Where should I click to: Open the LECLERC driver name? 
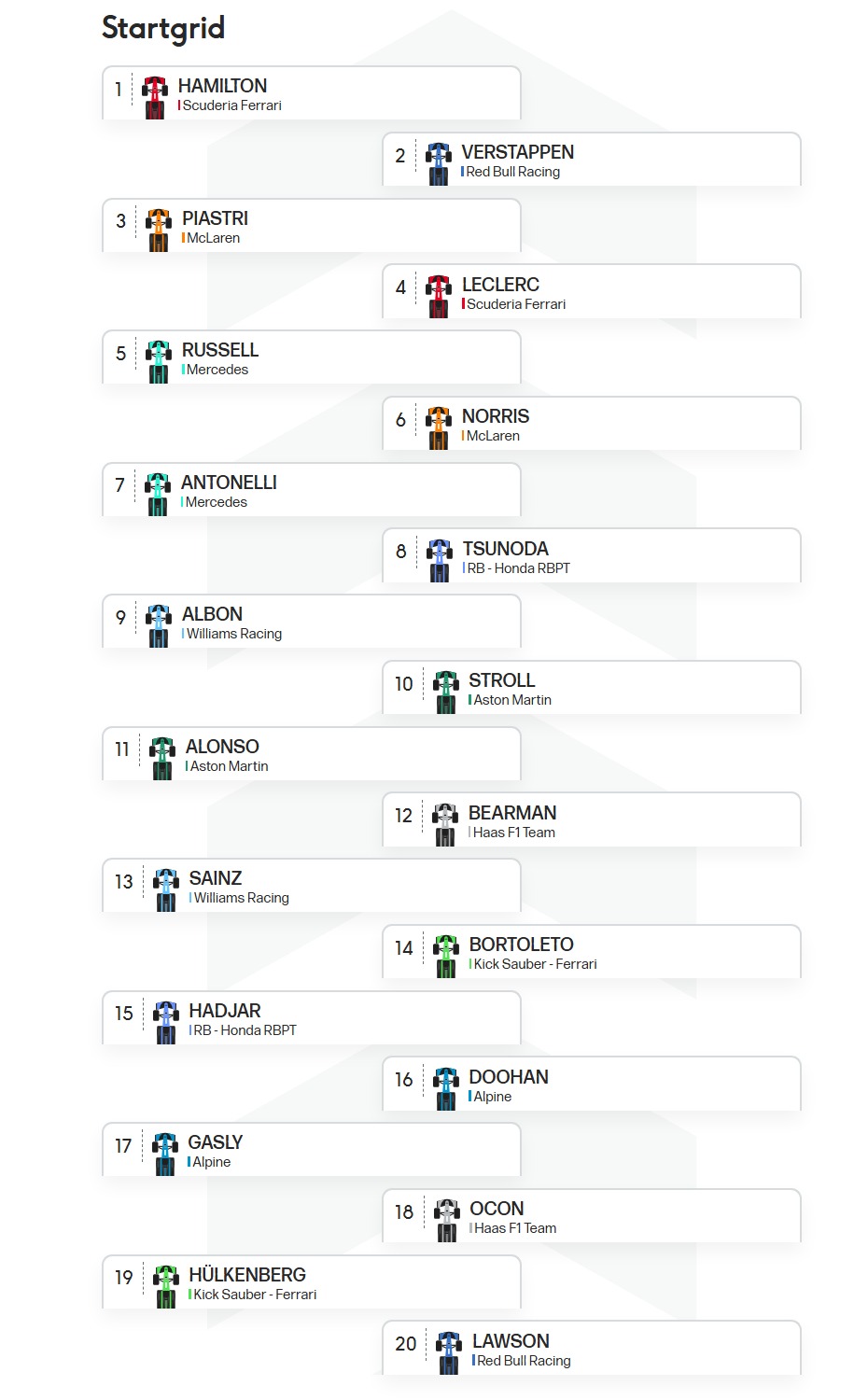pos(500,285)
